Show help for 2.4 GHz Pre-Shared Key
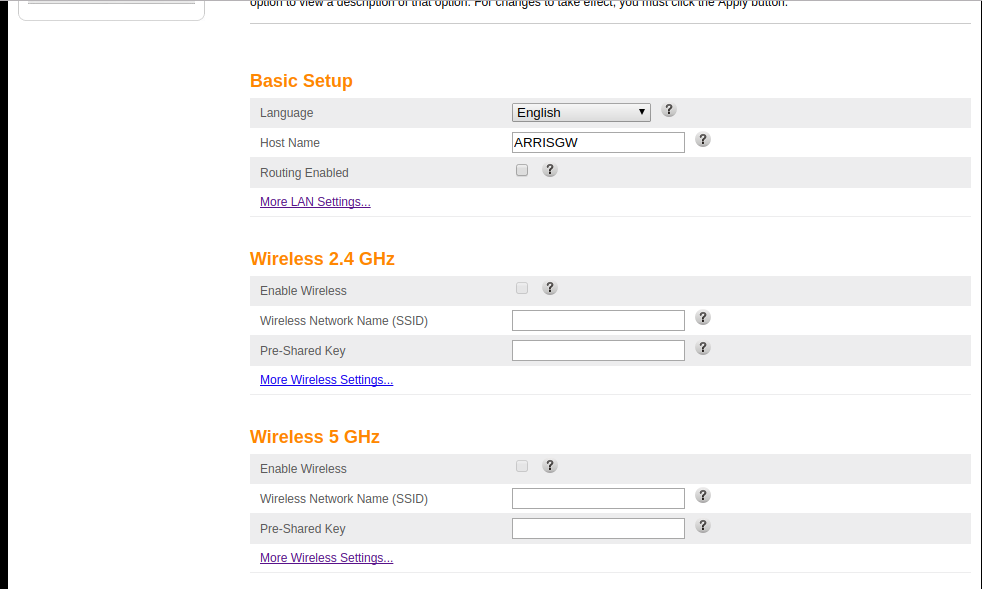 pos(703,348)
